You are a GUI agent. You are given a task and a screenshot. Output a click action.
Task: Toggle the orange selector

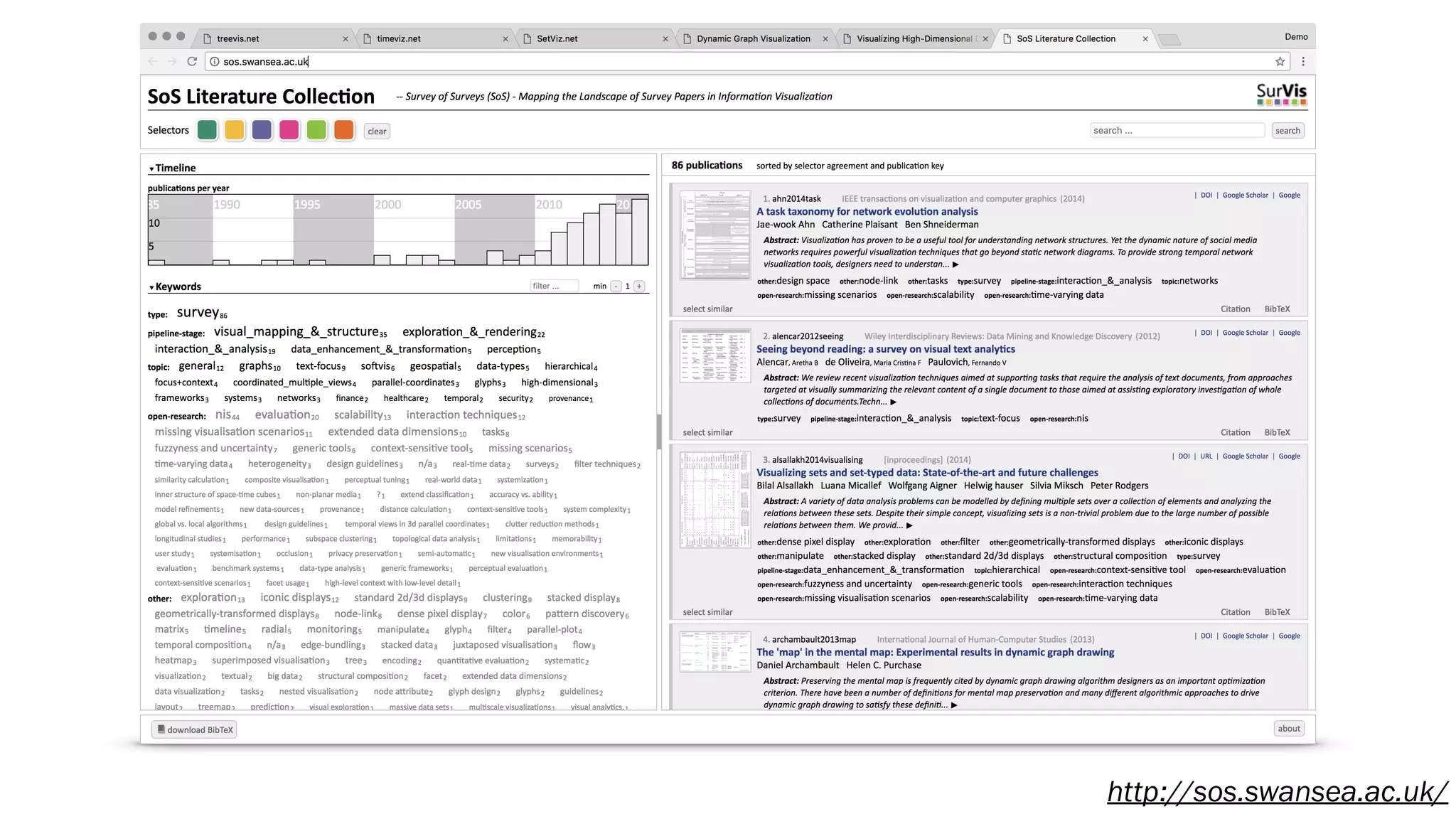(344, 130)
